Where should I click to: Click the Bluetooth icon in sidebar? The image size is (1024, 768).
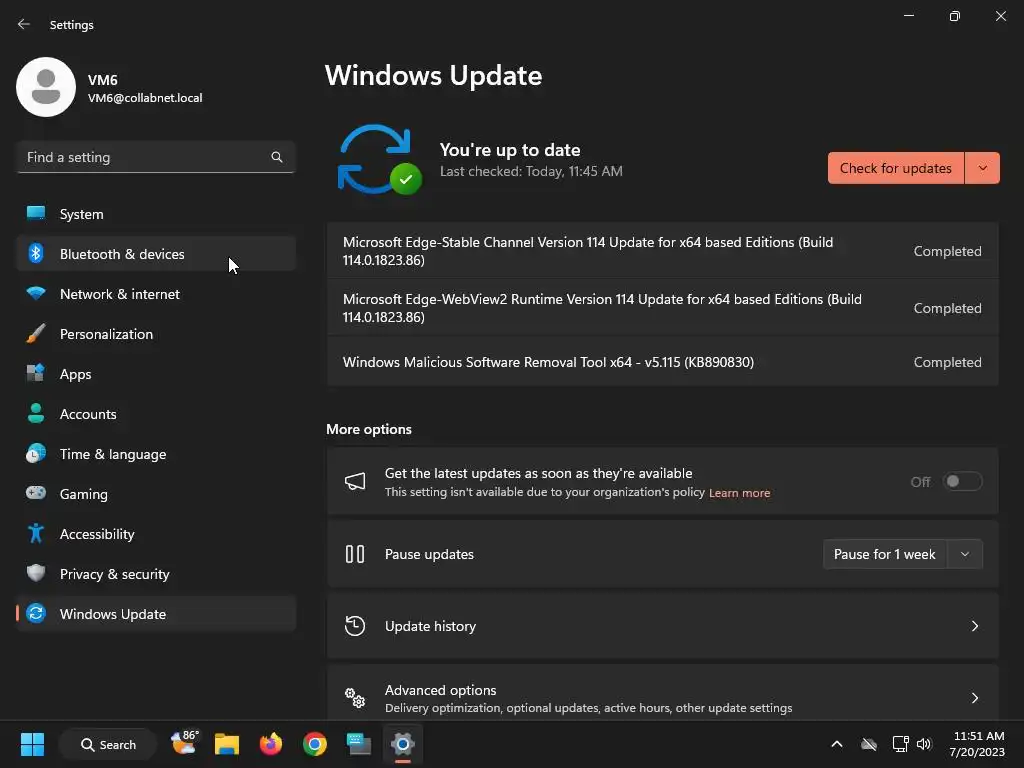click(x=36, y=253)
